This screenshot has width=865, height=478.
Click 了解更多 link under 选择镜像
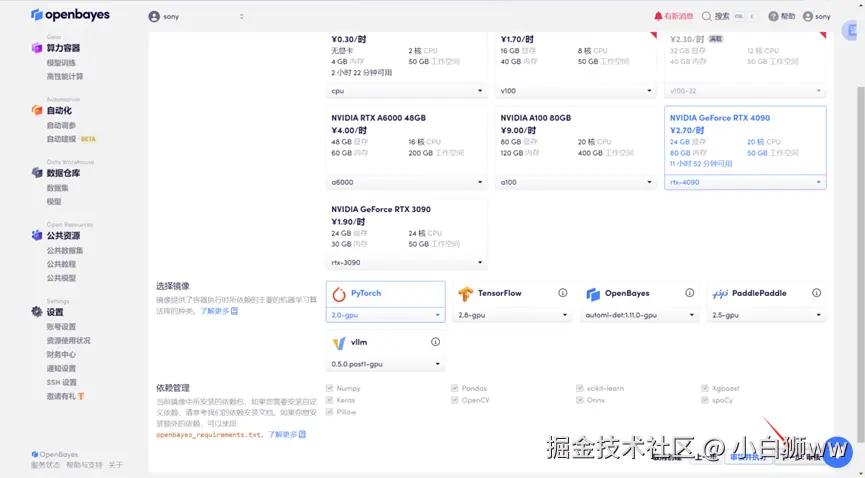tap(214, 311)
